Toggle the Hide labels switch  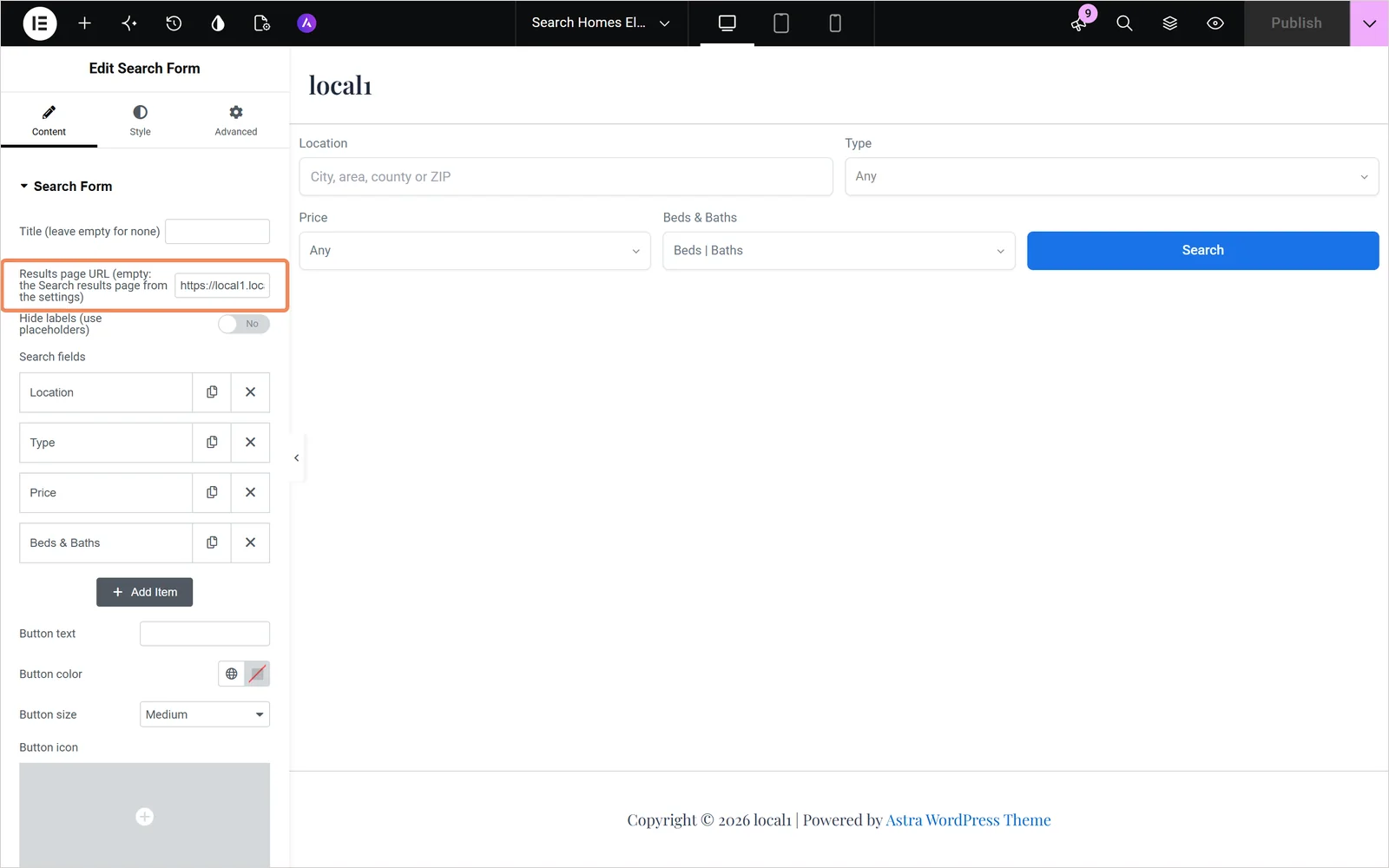point(244,324)
